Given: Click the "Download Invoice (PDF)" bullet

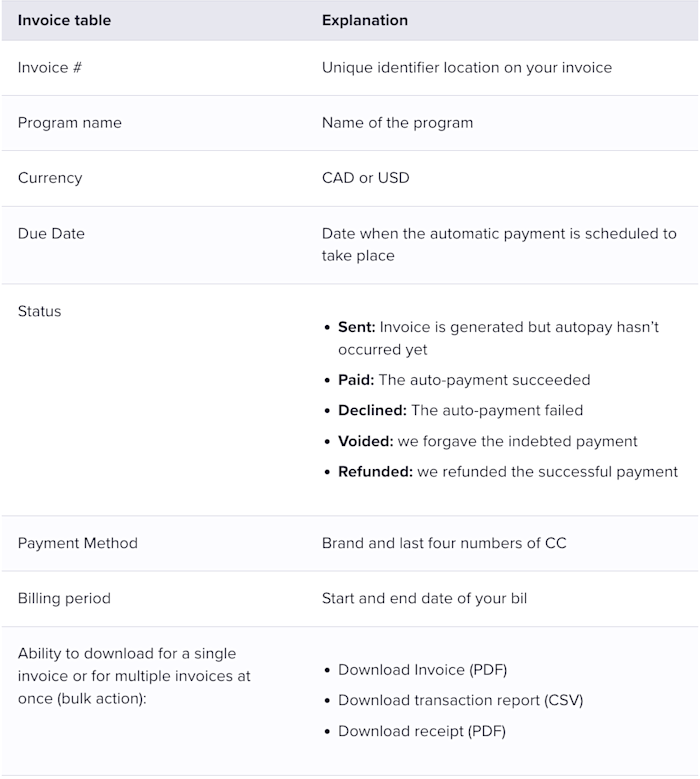Looking at the screenshot, I should tap(422, 670).
